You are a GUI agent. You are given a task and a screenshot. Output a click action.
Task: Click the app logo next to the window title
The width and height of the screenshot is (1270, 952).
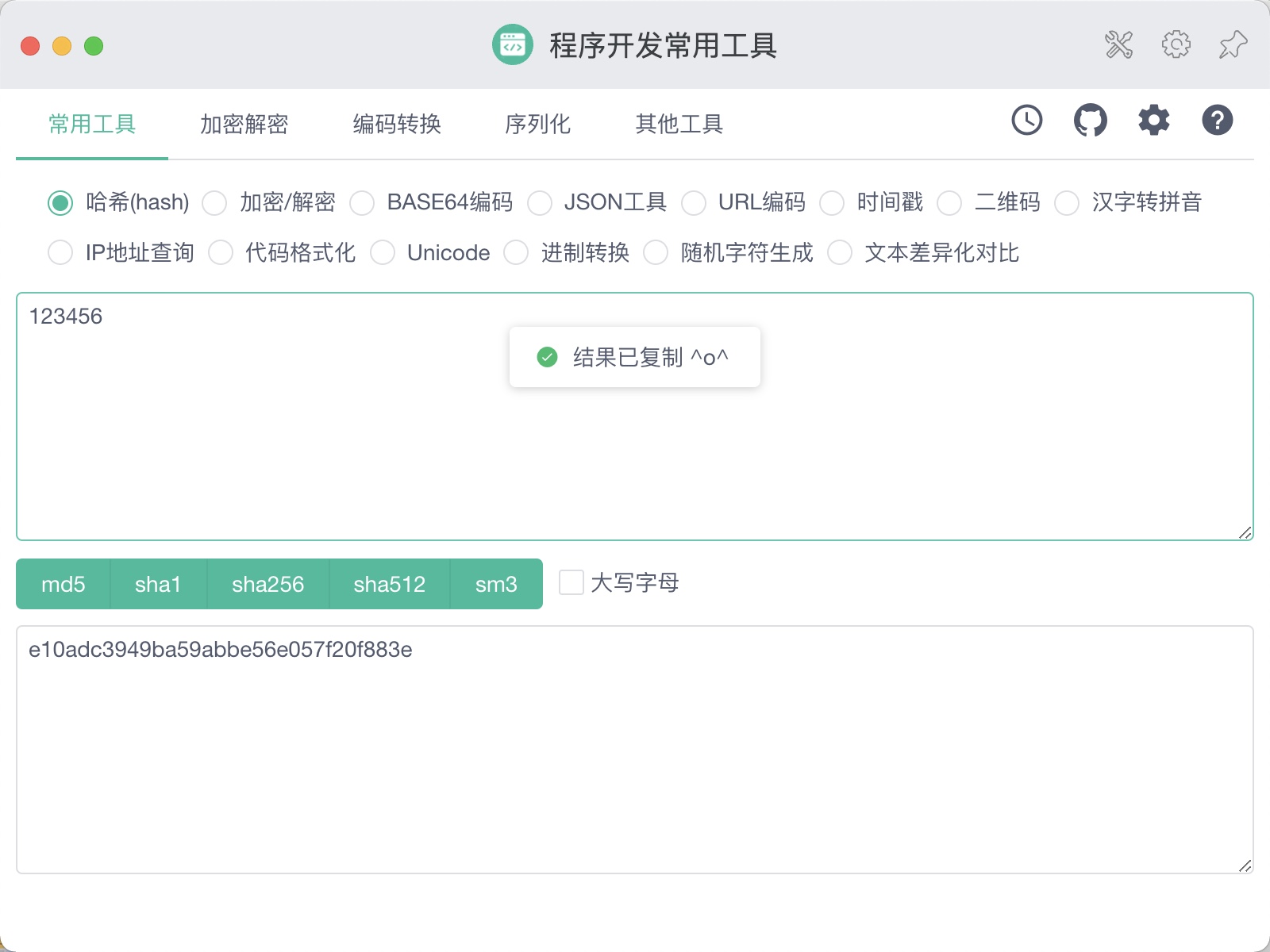coord(512,47)
